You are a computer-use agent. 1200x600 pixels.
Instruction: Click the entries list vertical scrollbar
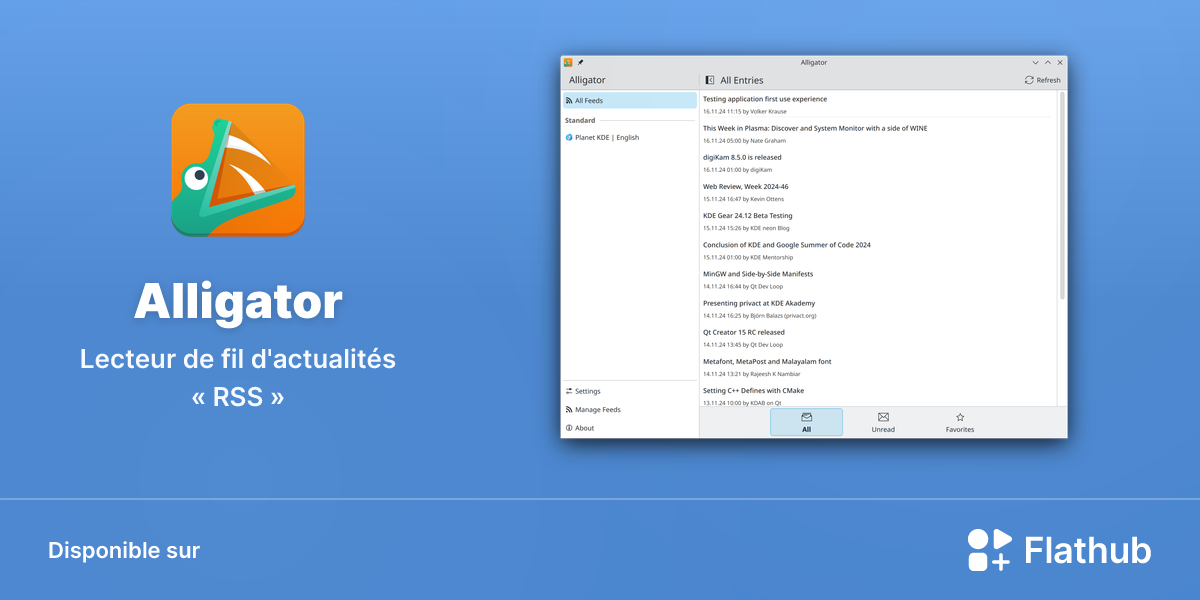click(x=1062, y=195)
